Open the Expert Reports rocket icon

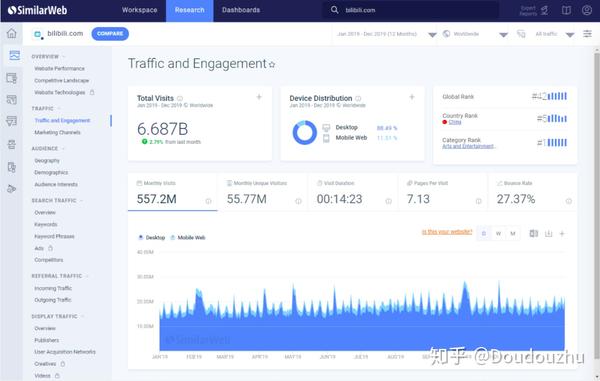[545, 10]
